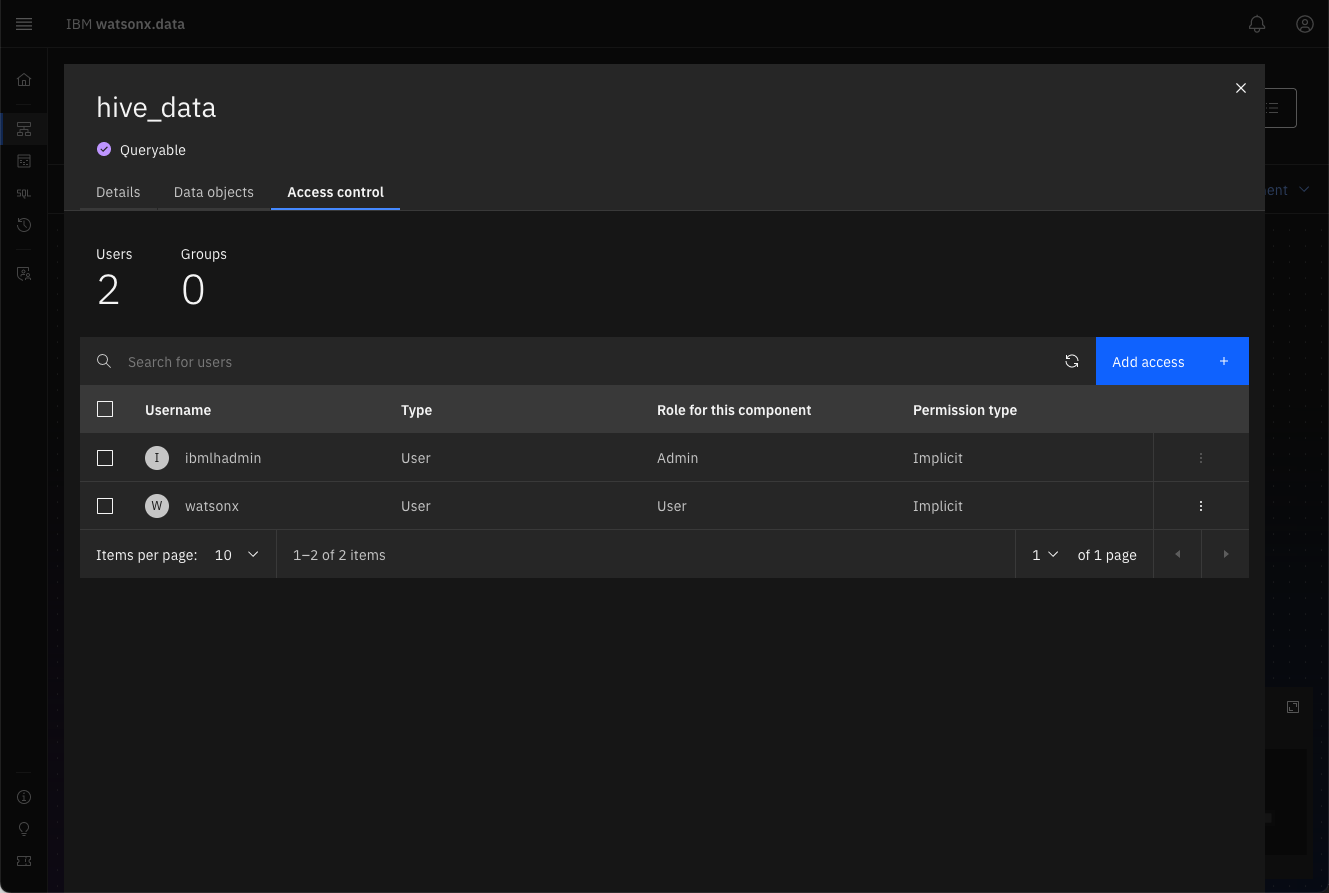The image size is (1329, 893).
Task: Open Infrastructure manager in the sidebar
Action: (24, 129)
